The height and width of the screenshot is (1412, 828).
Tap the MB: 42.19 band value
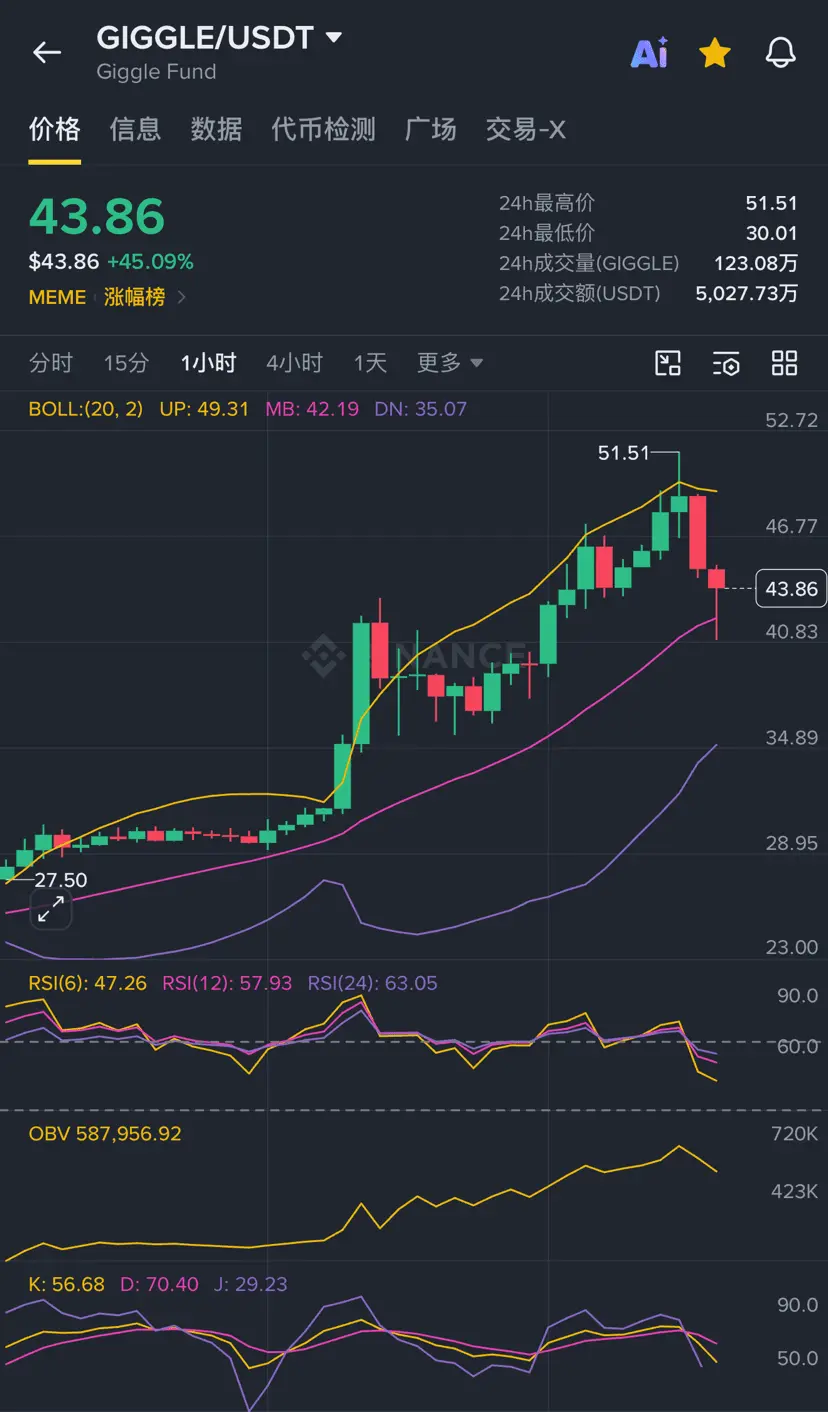(x=311, y=409)
